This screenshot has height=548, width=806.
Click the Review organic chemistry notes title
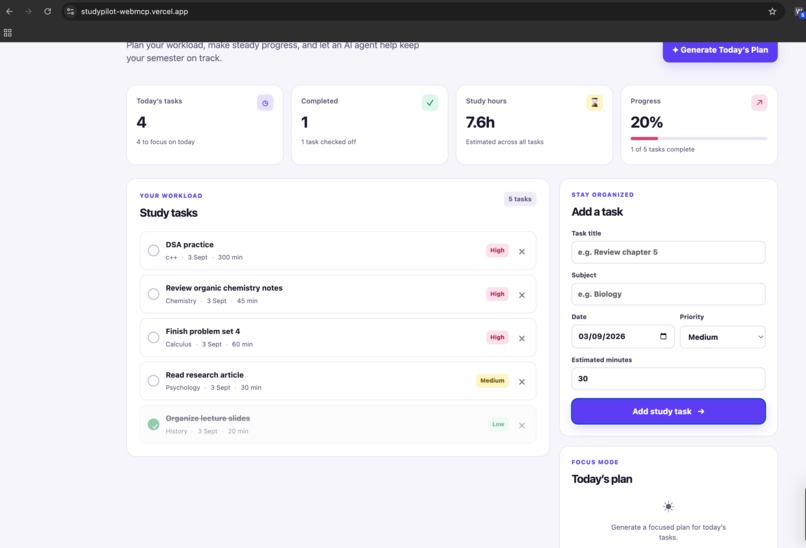(x=224, y=288)
